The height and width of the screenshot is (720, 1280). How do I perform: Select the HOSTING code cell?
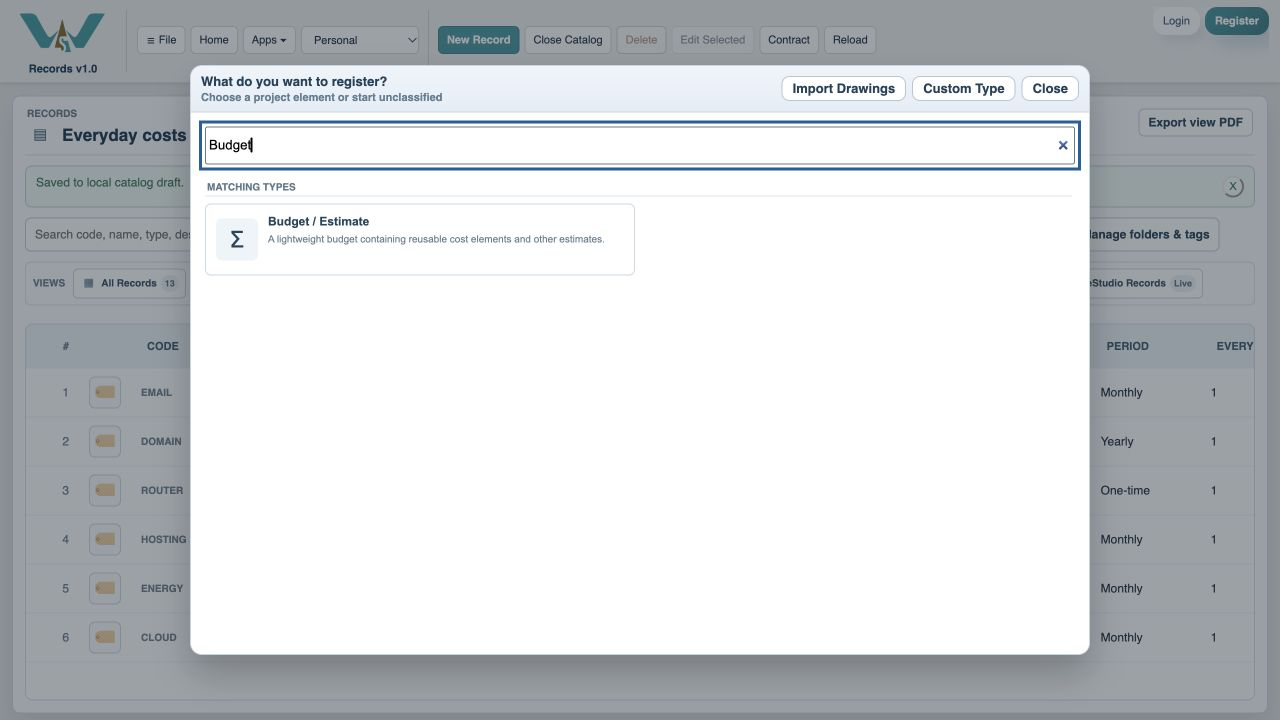pos(164,539)
